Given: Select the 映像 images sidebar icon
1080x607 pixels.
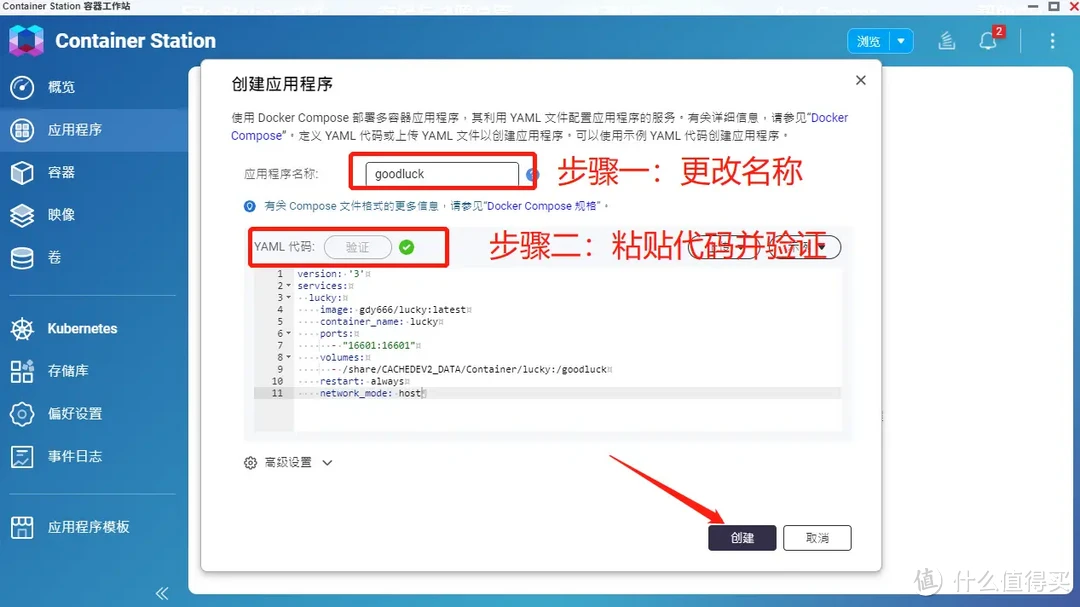Looking at the screenshot, I should click(x=24, y=214).
